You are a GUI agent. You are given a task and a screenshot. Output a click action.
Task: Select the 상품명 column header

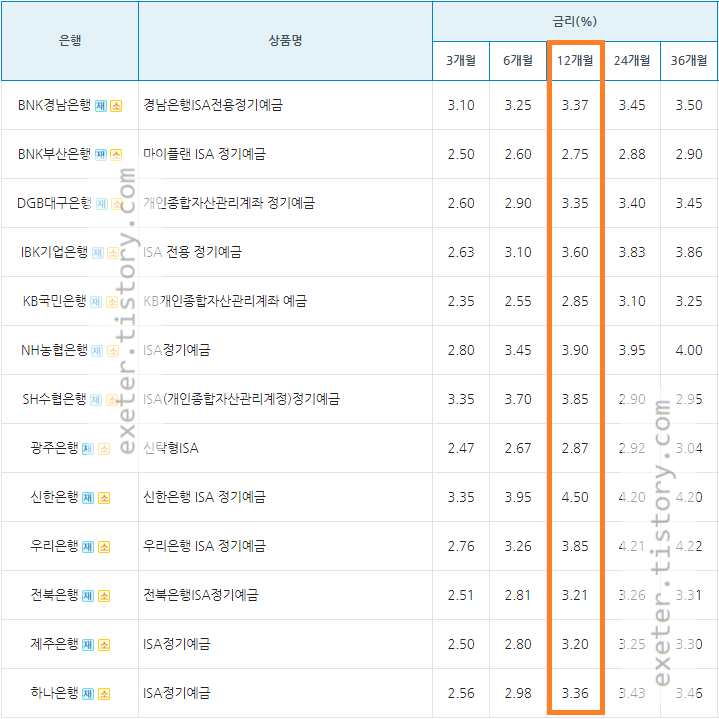[285, 41]
